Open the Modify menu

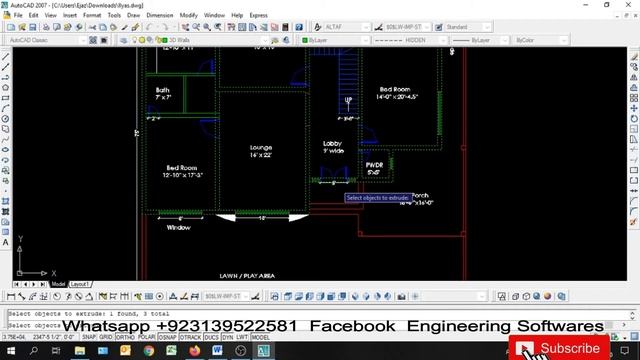click(x=189, y=15)
